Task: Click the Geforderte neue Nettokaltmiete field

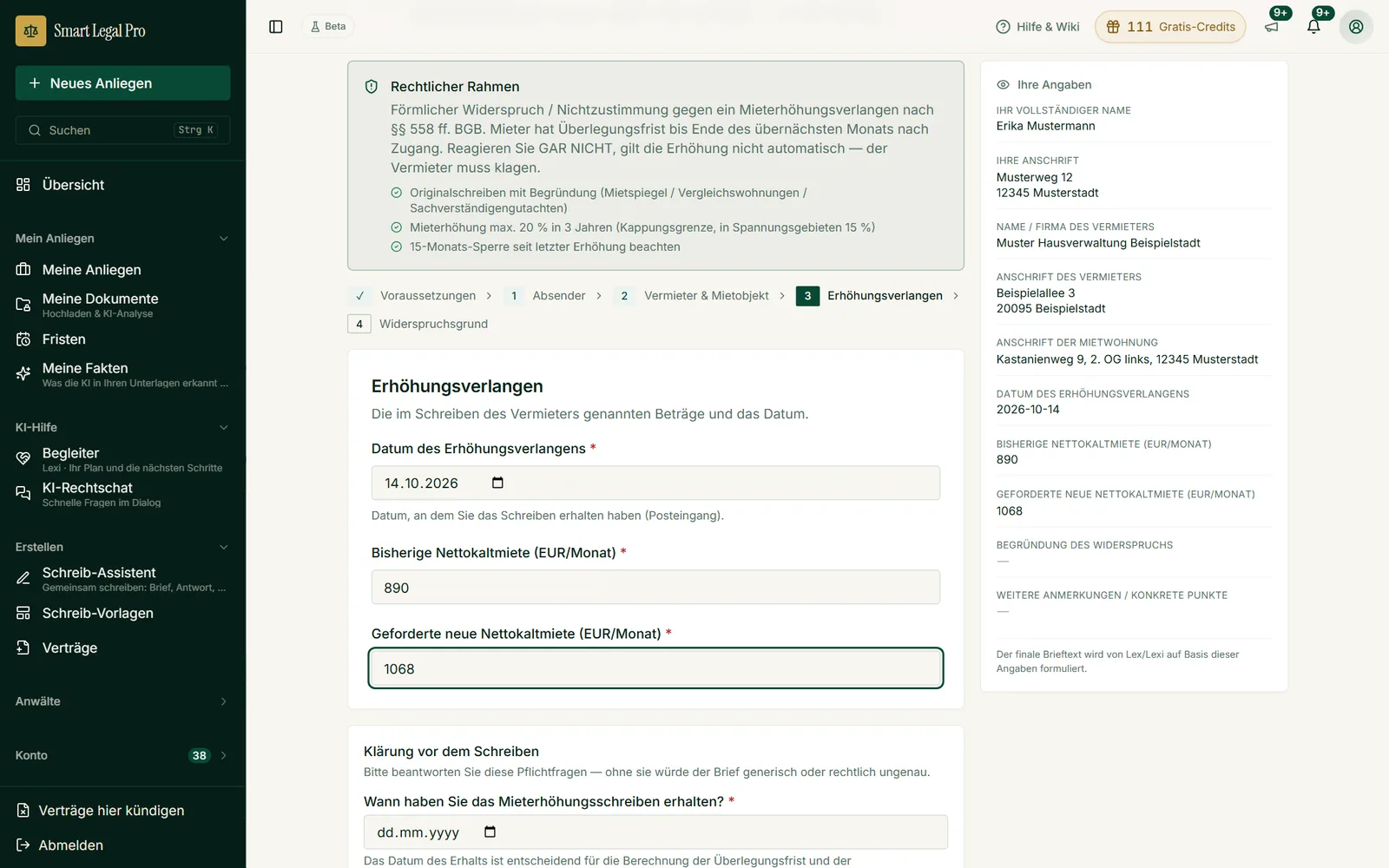Action: click(655, 669)
